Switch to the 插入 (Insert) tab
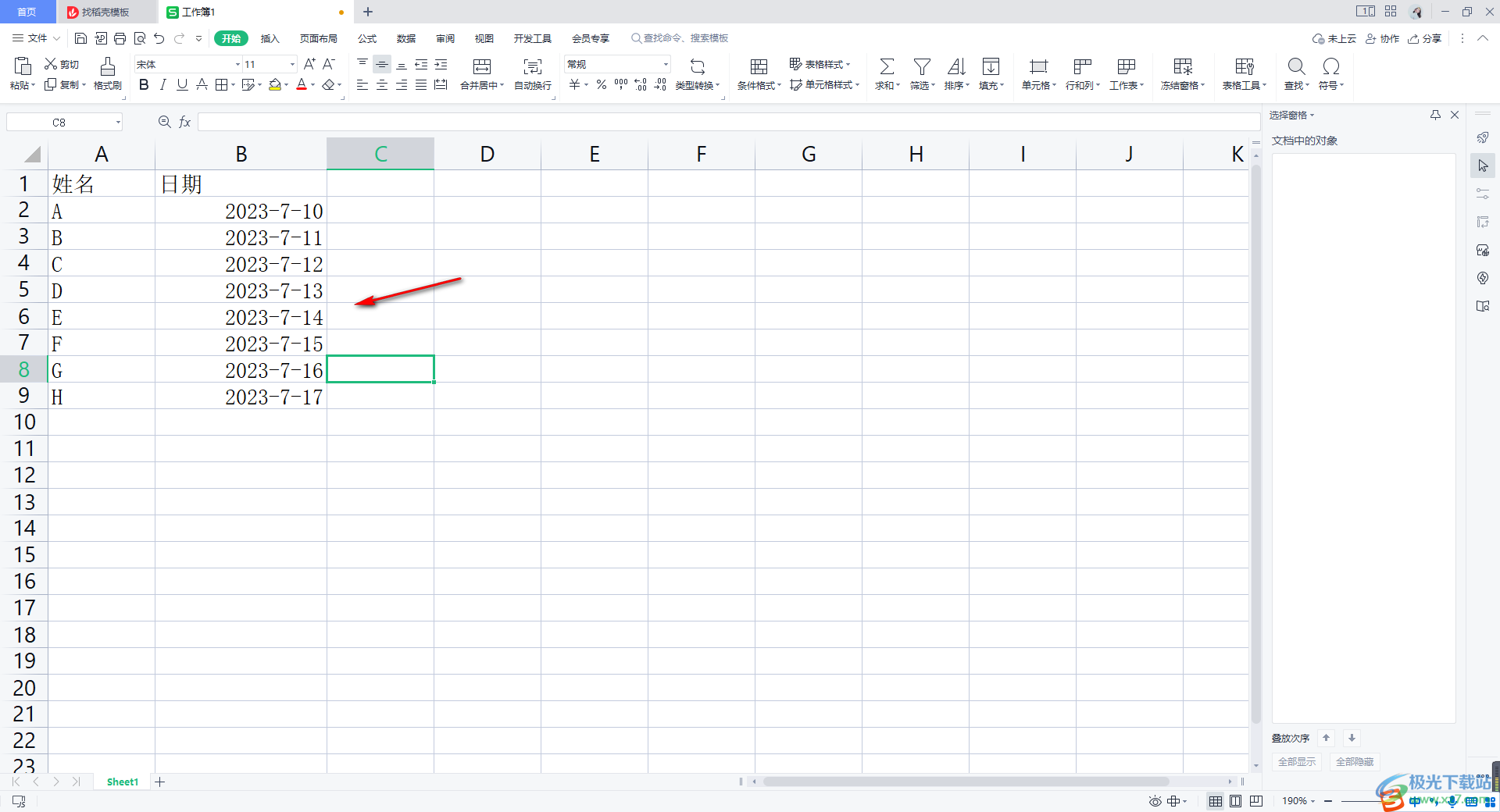Viewport: 1500px width, 812px height. [x=270, y=38]
